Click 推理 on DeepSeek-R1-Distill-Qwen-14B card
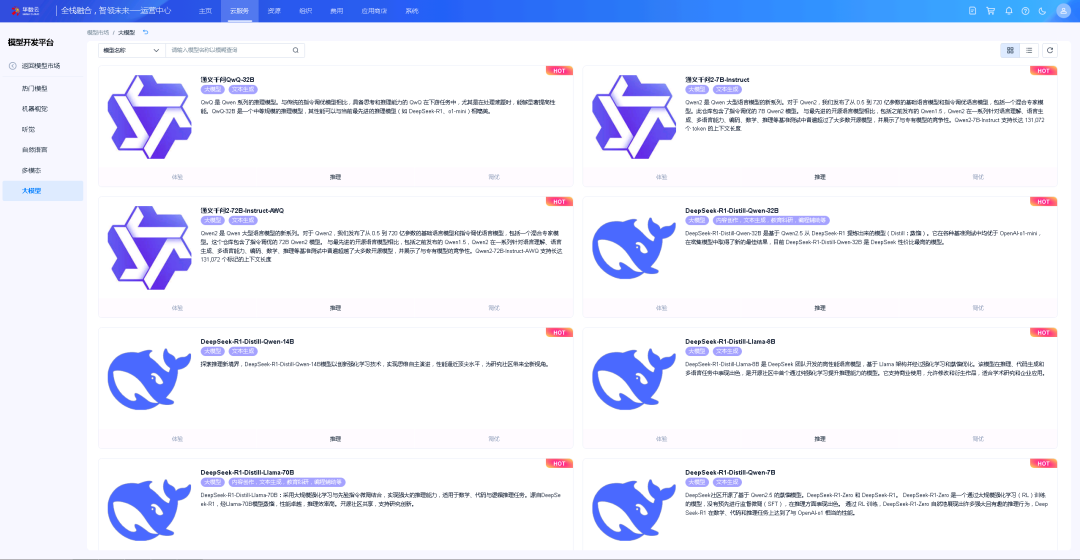The image size is (1080, 560). (335, 439)
